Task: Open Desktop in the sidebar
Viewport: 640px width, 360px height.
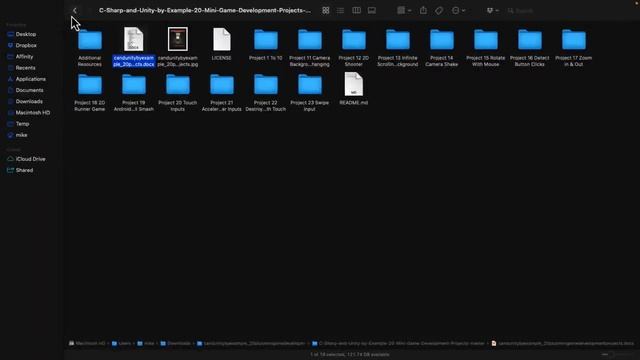Action: coord(25,34)
